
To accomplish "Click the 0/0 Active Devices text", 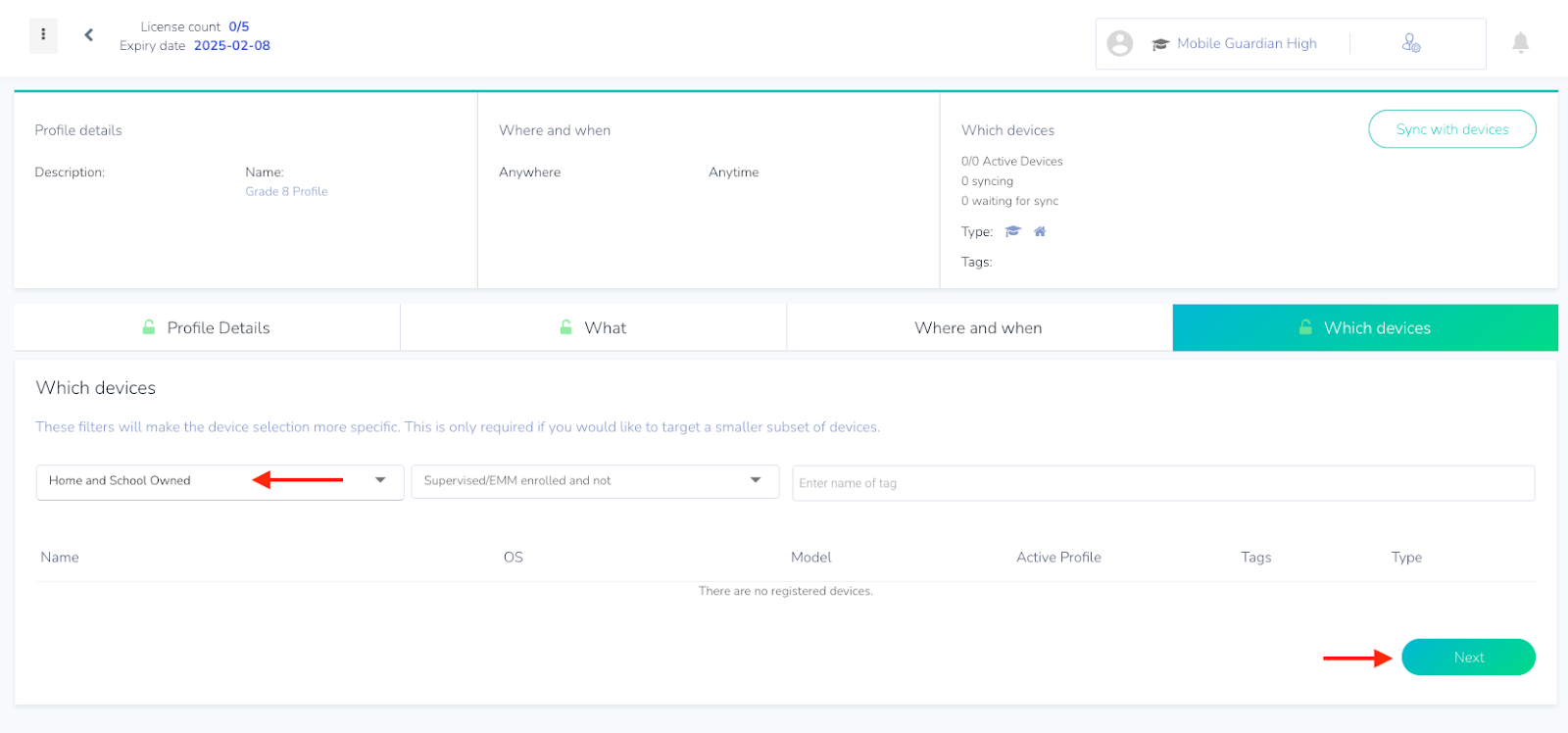I will (x=1011, y=161).
